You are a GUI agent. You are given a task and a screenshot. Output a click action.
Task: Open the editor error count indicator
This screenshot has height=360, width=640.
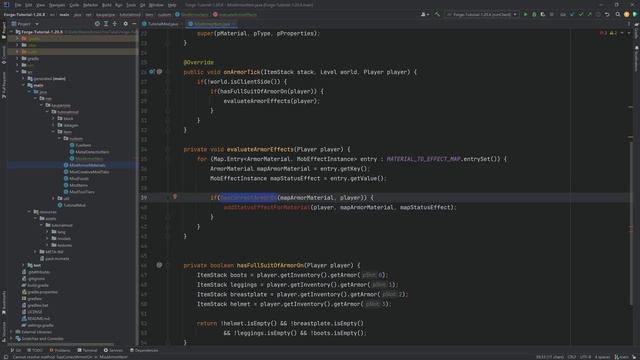pyautogui.click(x=603, y=33)
